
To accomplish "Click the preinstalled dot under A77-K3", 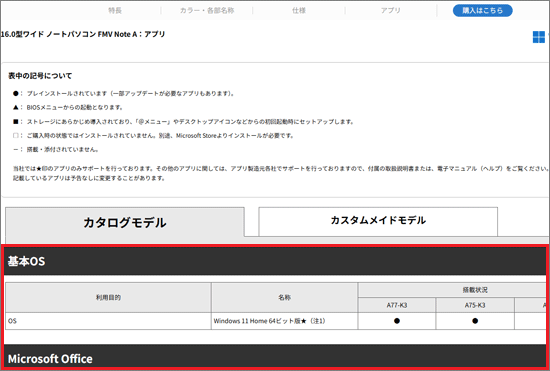I will tap(397, 321).
